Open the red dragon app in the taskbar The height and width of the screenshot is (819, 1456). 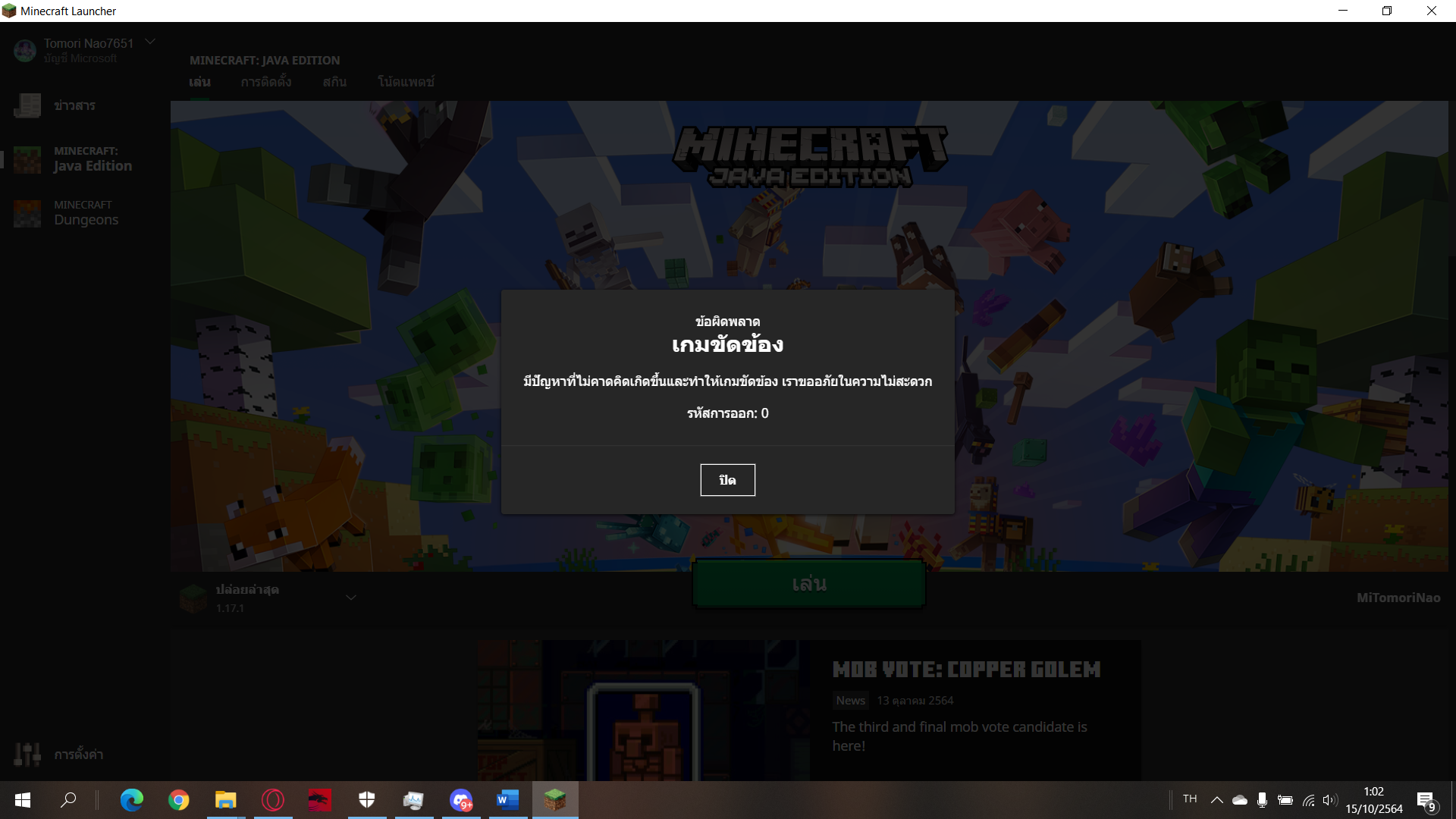(320, 800)
